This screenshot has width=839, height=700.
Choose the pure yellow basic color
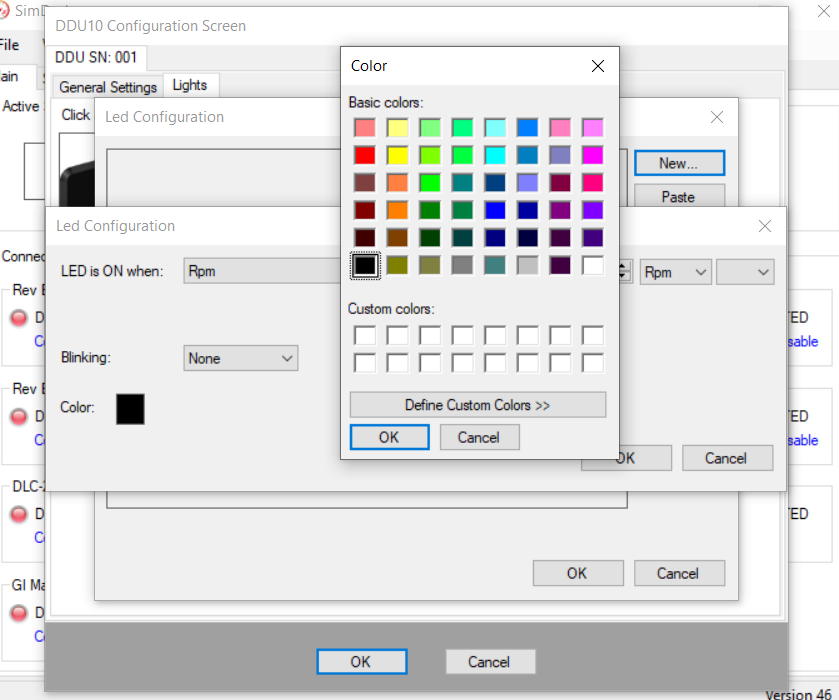click(398, 155)
